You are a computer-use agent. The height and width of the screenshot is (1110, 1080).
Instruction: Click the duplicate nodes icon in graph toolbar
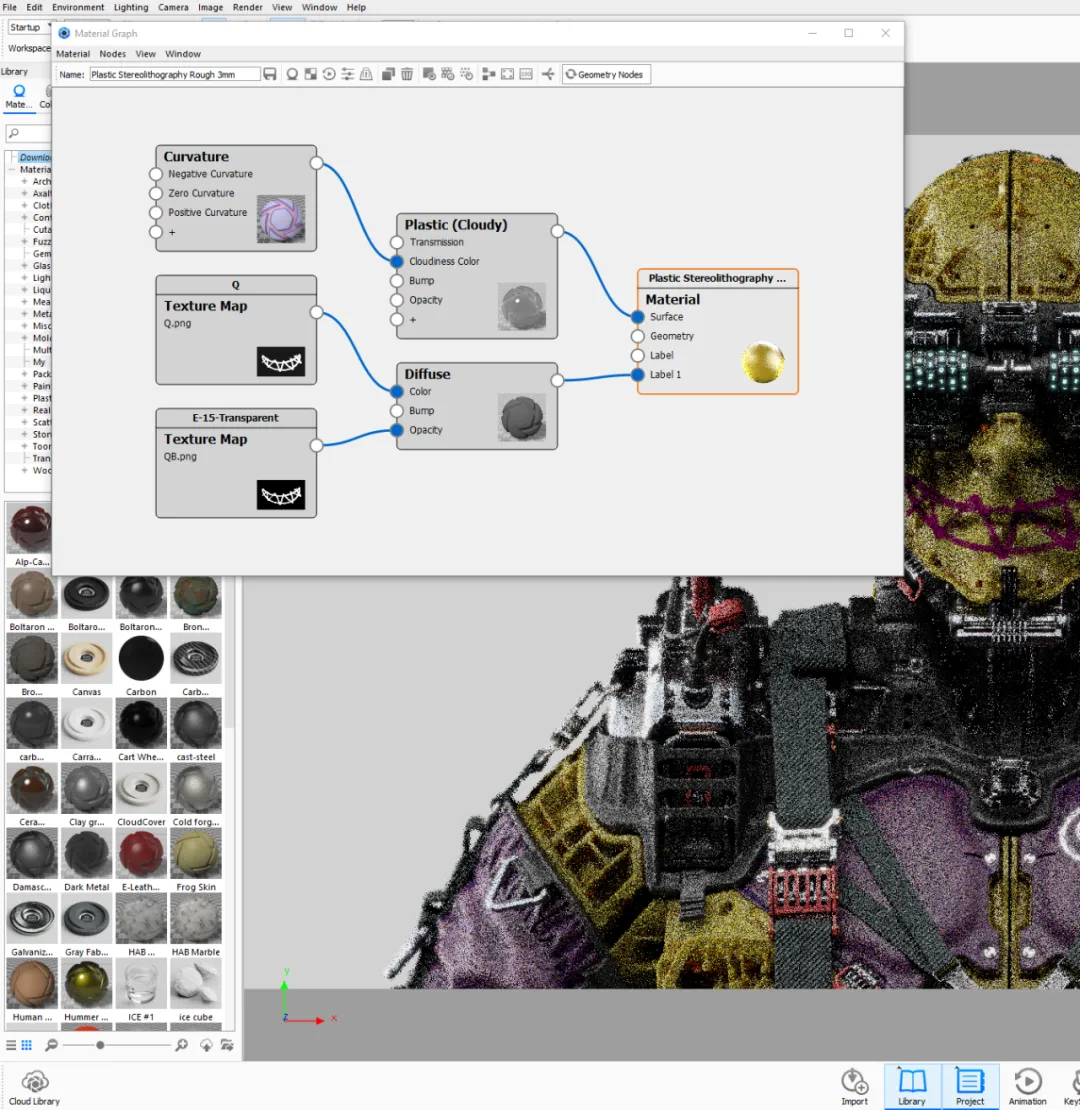pos(388,74)
